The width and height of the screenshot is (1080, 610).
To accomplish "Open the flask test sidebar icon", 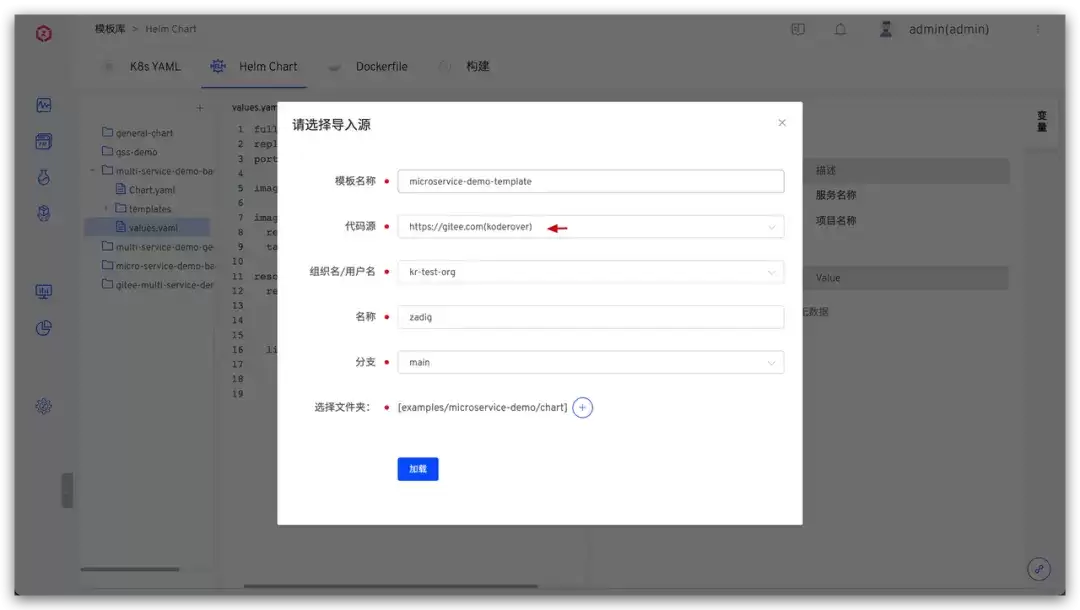I will pyautogui.click(x=43, y=178).
